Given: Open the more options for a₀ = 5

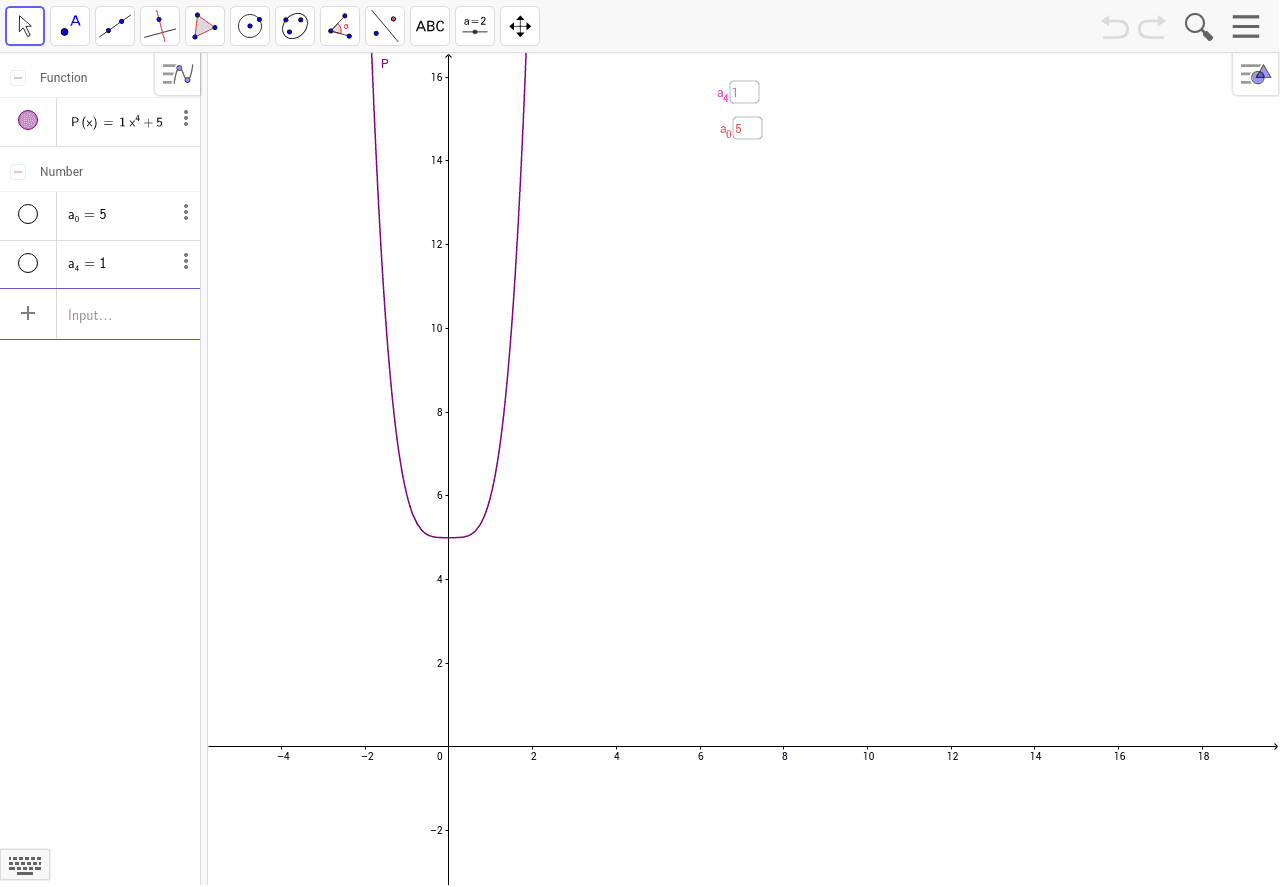Looking at the screenshot, I should coord(186,212).
